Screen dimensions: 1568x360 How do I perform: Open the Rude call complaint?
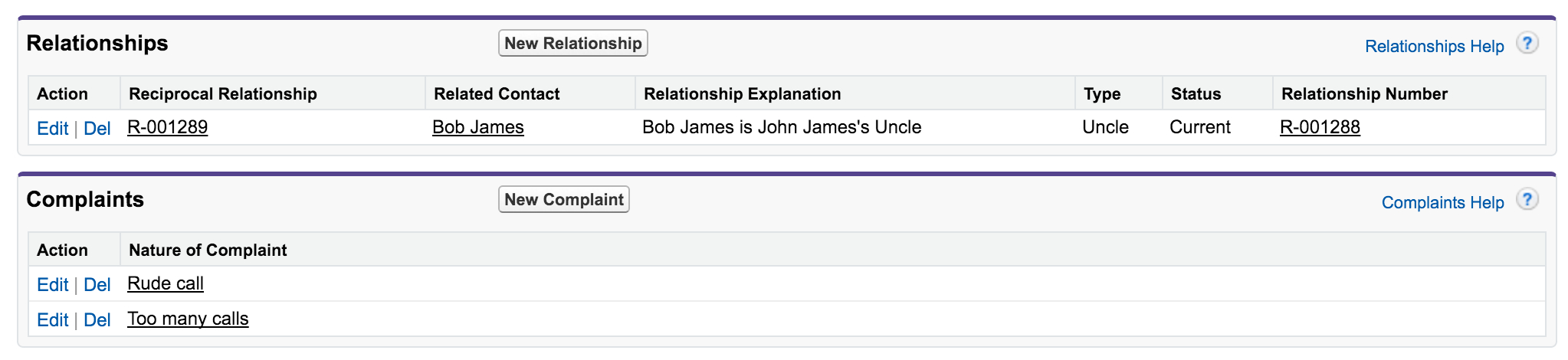click(166, 283)
